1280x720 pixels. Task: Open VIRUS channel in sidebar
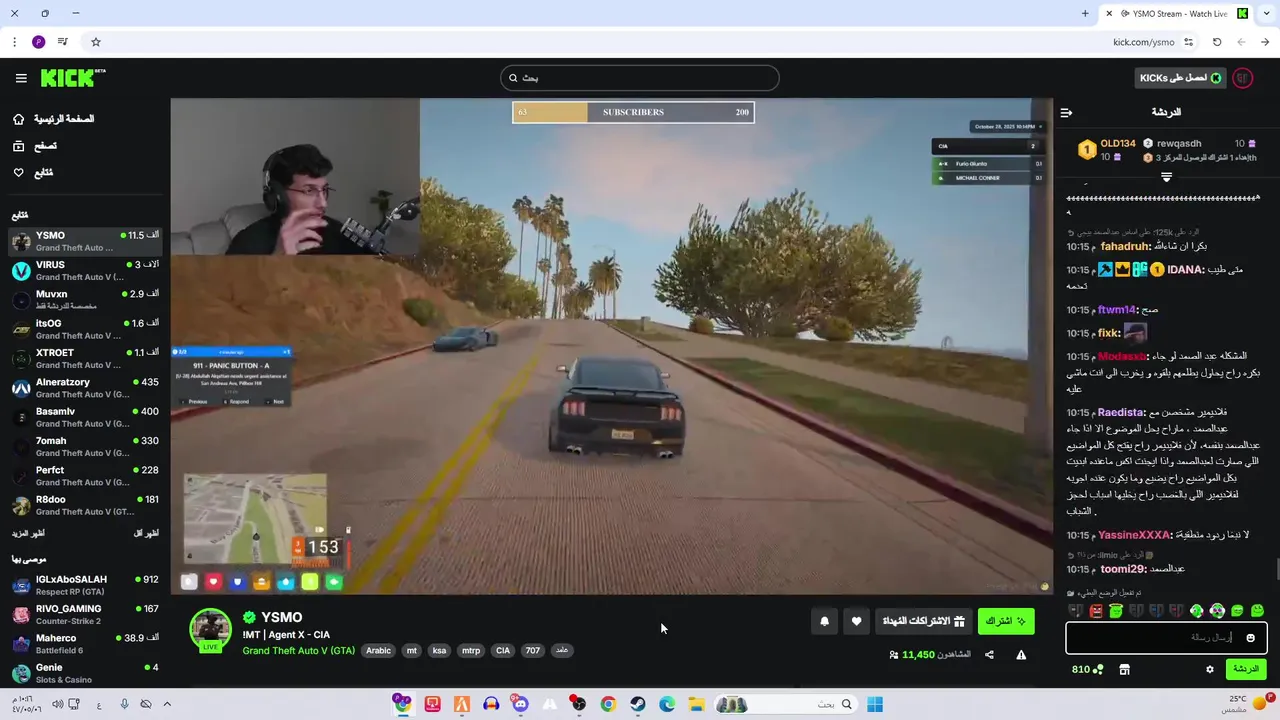85,271
